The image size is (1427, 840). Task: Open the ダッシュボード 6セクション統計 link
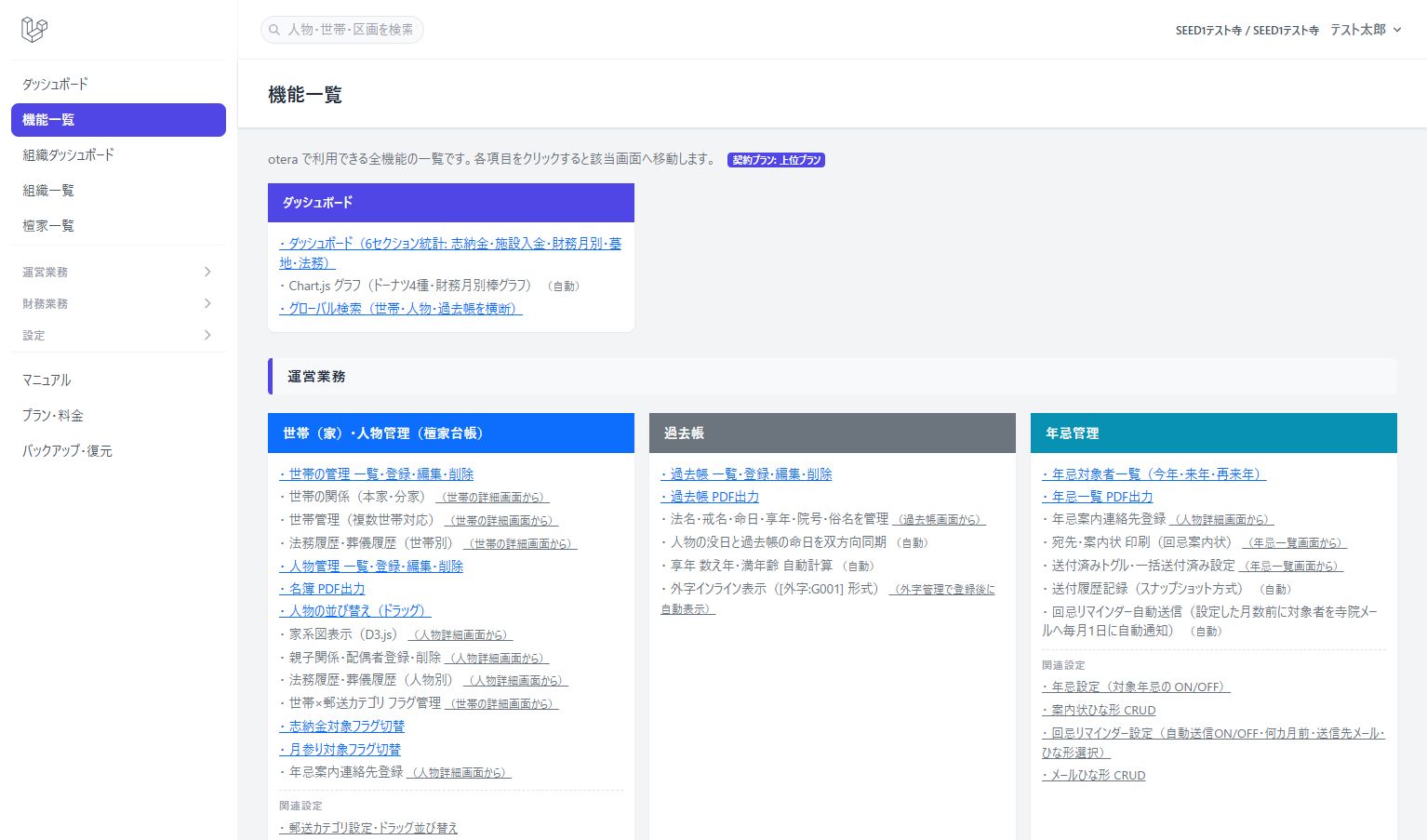pyautogui.click(x=450, y=253)
